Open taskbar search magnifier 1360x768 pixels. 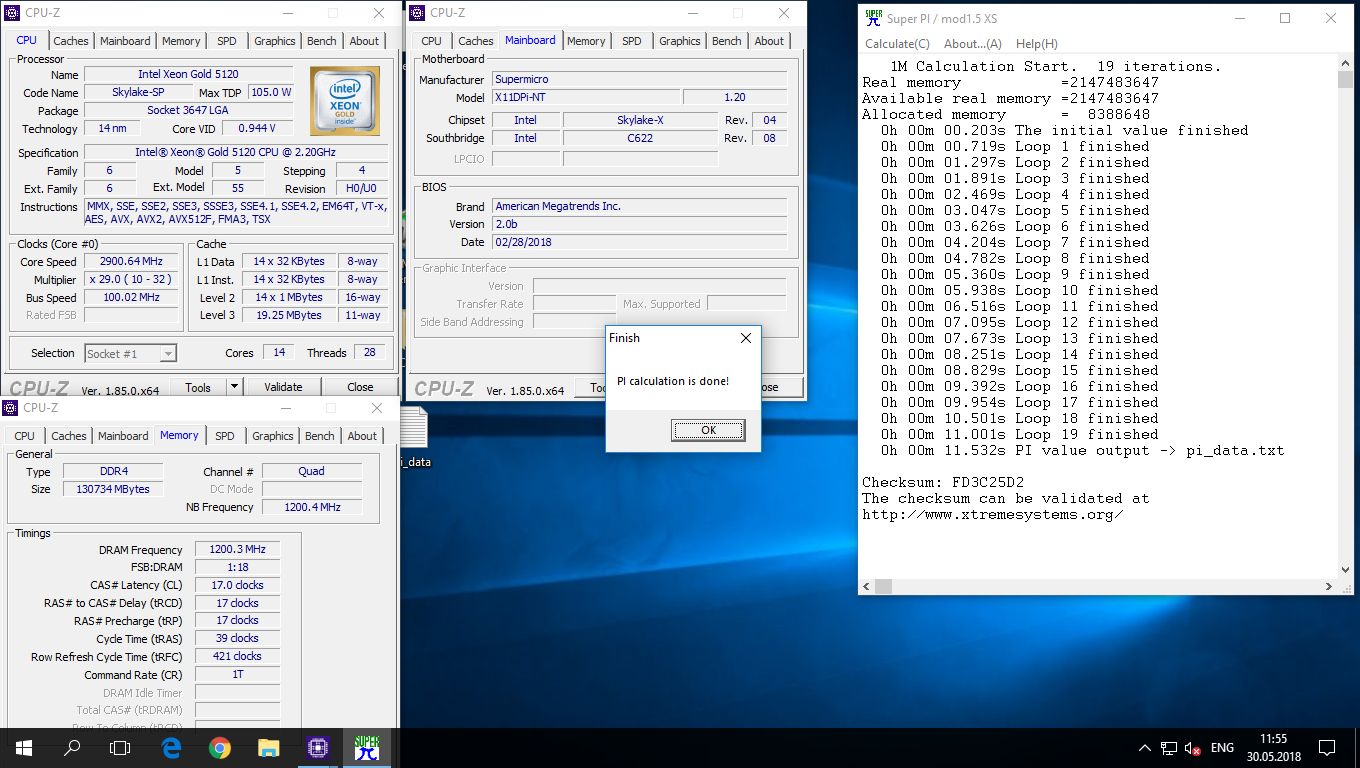72,747
